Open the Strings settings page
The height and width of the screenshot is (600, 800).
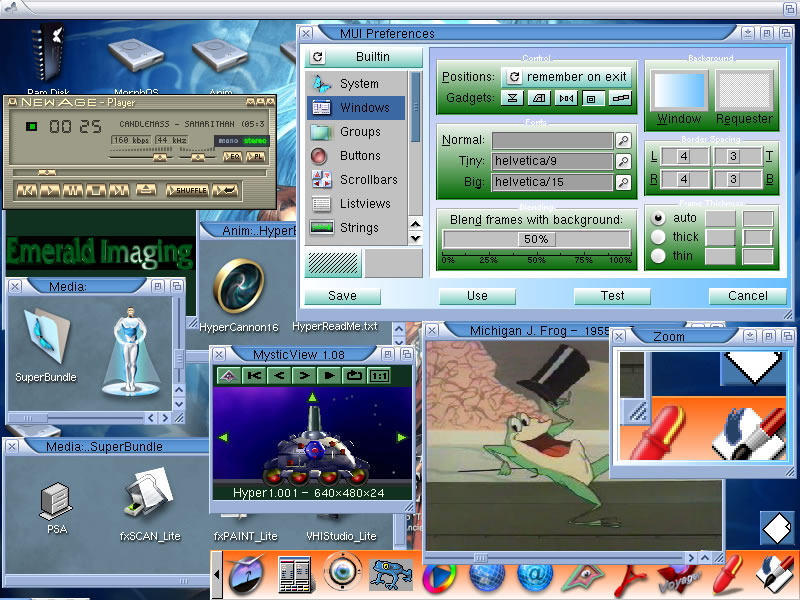356,228
